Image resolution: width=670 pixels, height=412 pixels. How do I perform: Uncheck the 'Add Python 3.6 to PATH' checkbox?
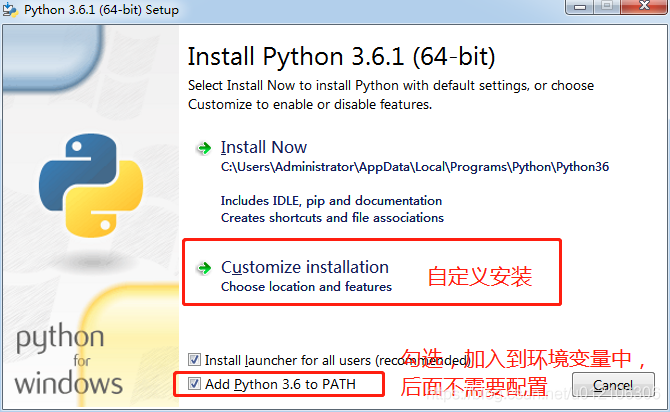[194, 384]
